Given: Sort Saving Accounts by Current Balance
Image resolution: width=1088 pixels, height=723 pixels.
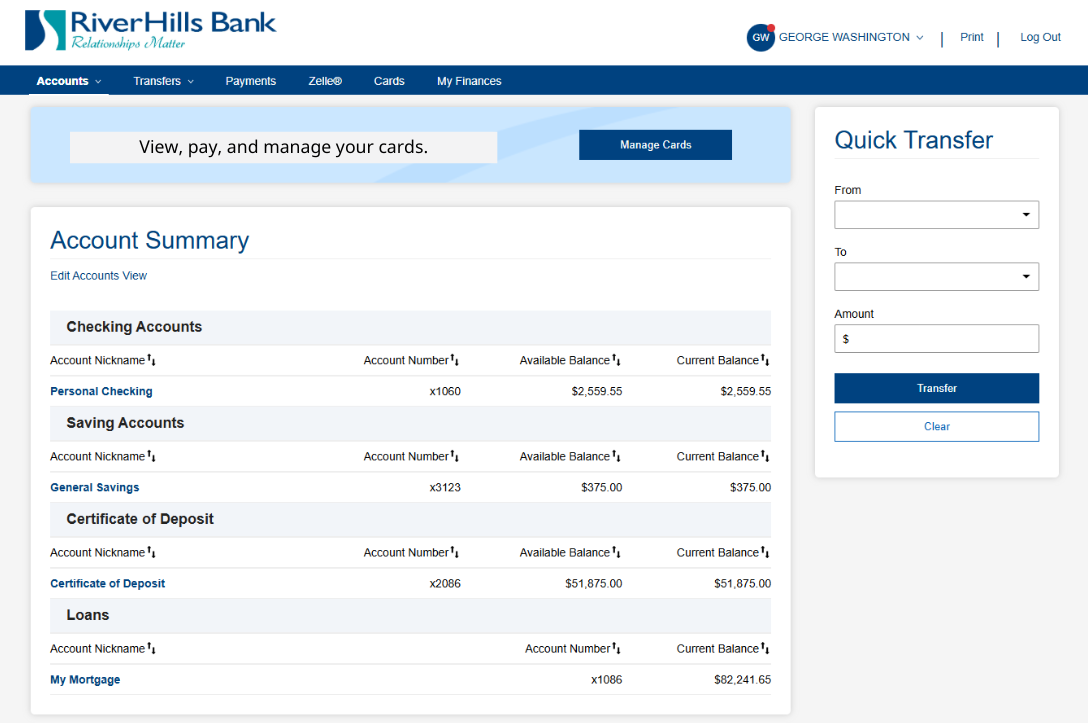Looking at the screenshot, I should point(723,457).
